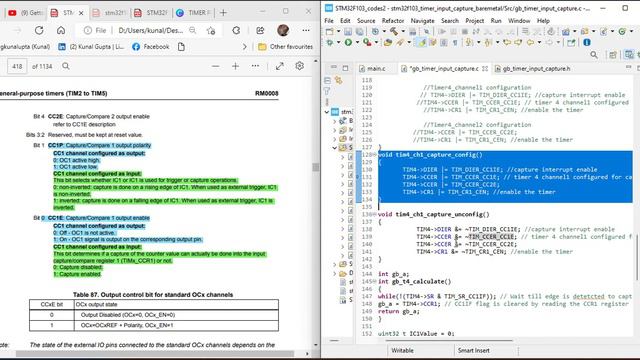
Task: Toggle the C/C++ perspective button
Action: point(629,55)
